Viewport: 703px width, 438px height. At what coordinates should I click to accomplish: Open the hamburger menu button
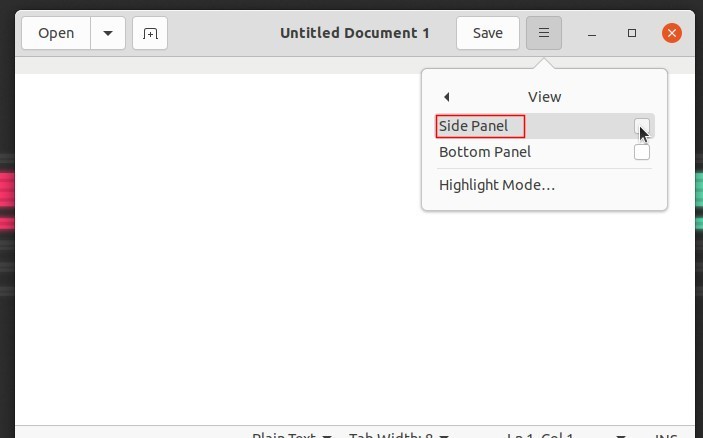(543, 33)
